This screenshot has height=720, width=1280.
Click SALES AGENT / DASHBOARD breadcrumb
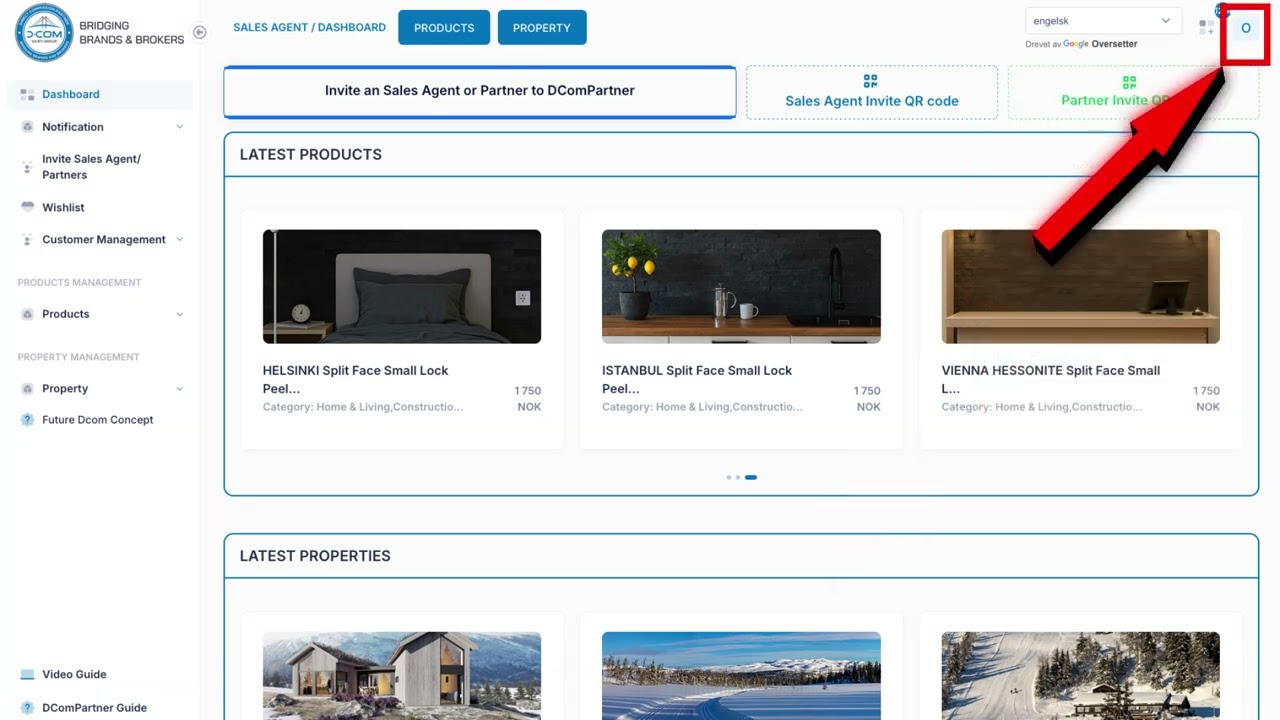pyautogui.click(x=309, y=28)
